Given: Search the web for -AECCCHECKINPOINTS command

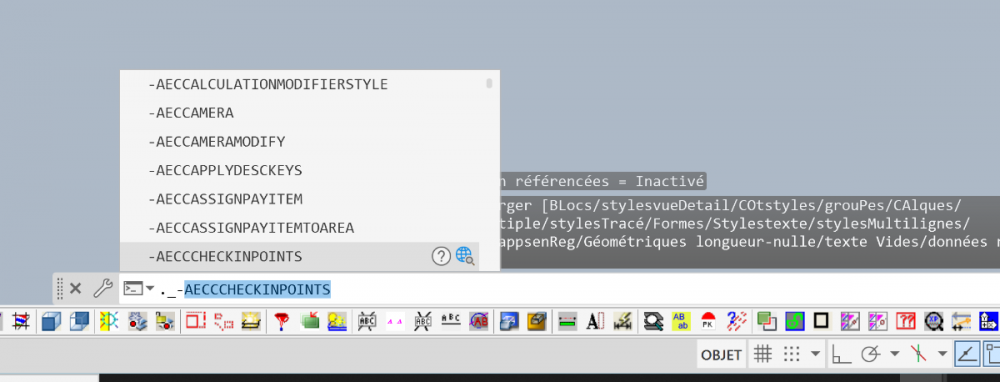Looking at the screenshot, I should coord(465,256).
